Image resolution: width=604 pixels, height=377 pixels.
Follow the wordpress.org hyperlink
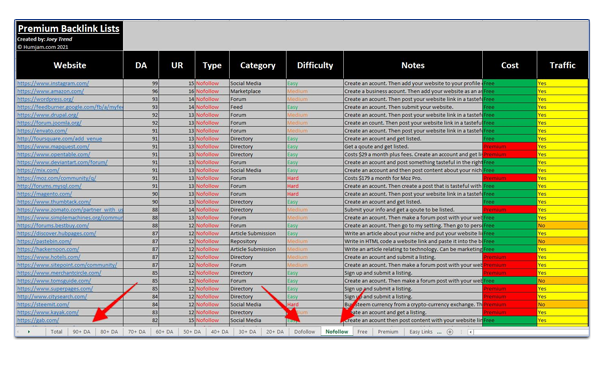point(45,99)
